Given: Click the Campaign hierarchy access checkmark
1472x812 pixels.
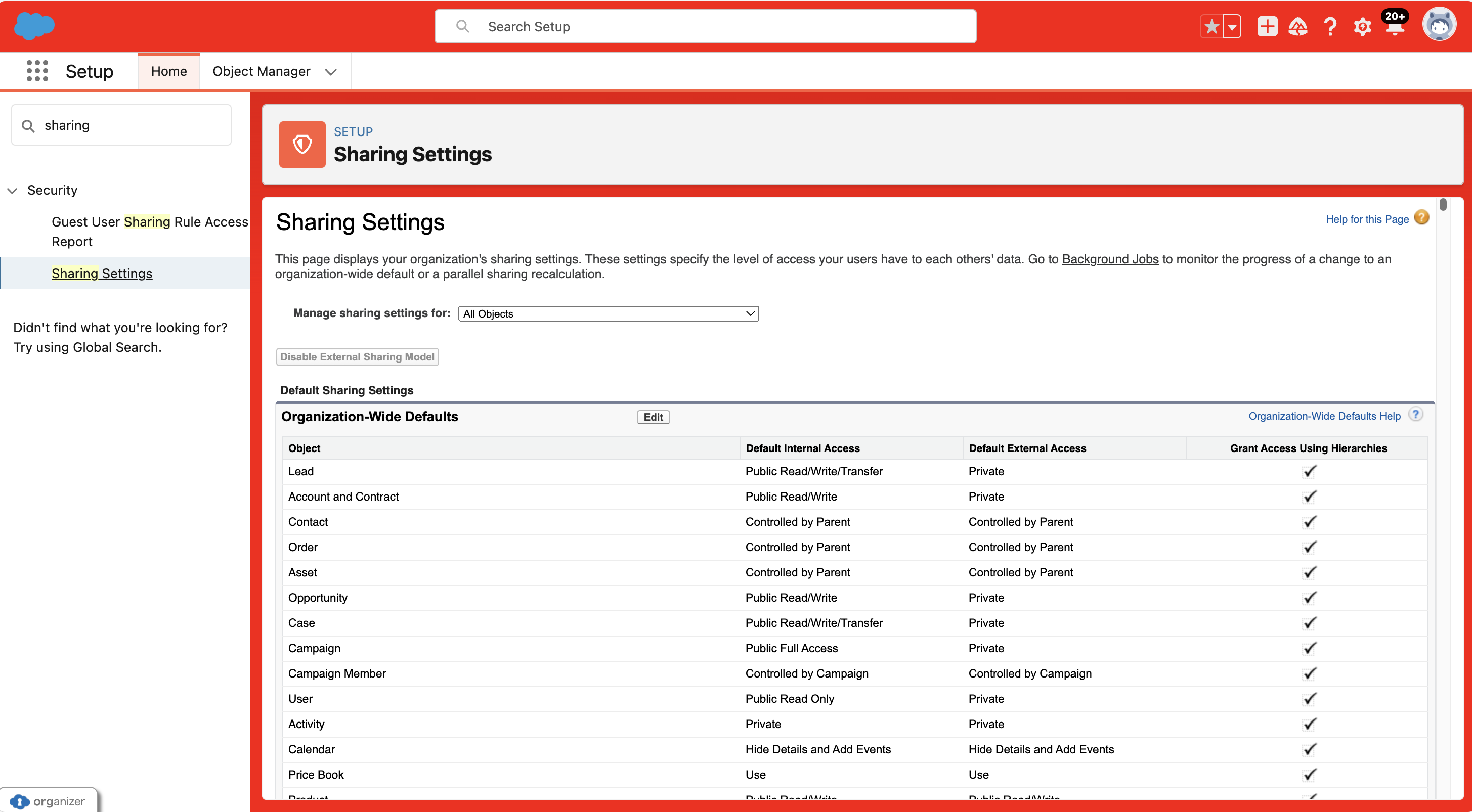Looking at the screenshot, I should coord(1309,648).
